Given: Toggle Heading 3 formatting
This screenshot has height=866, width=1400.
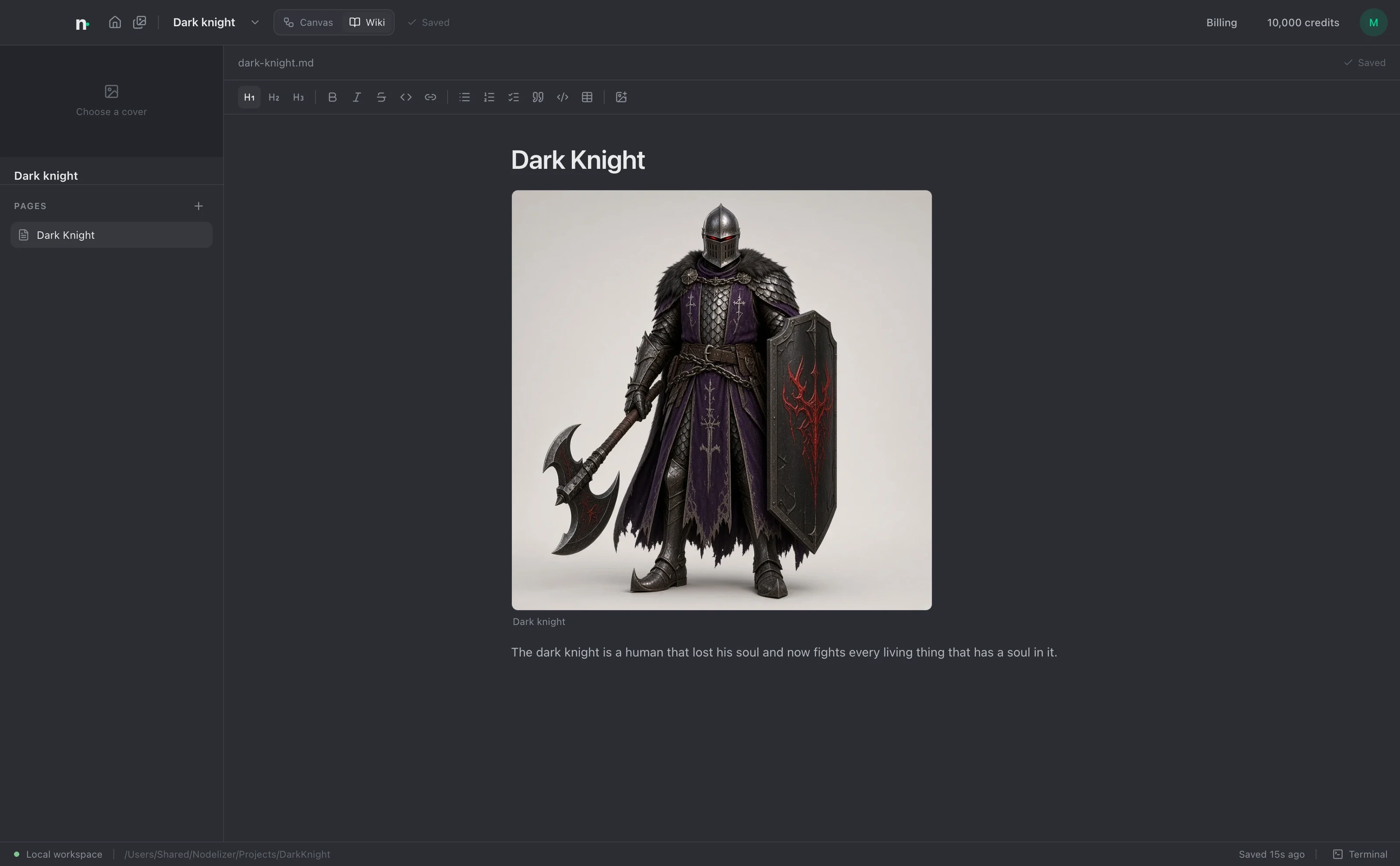Looking at the screenshot, I should pyautogui.click(x=298, y=98).
